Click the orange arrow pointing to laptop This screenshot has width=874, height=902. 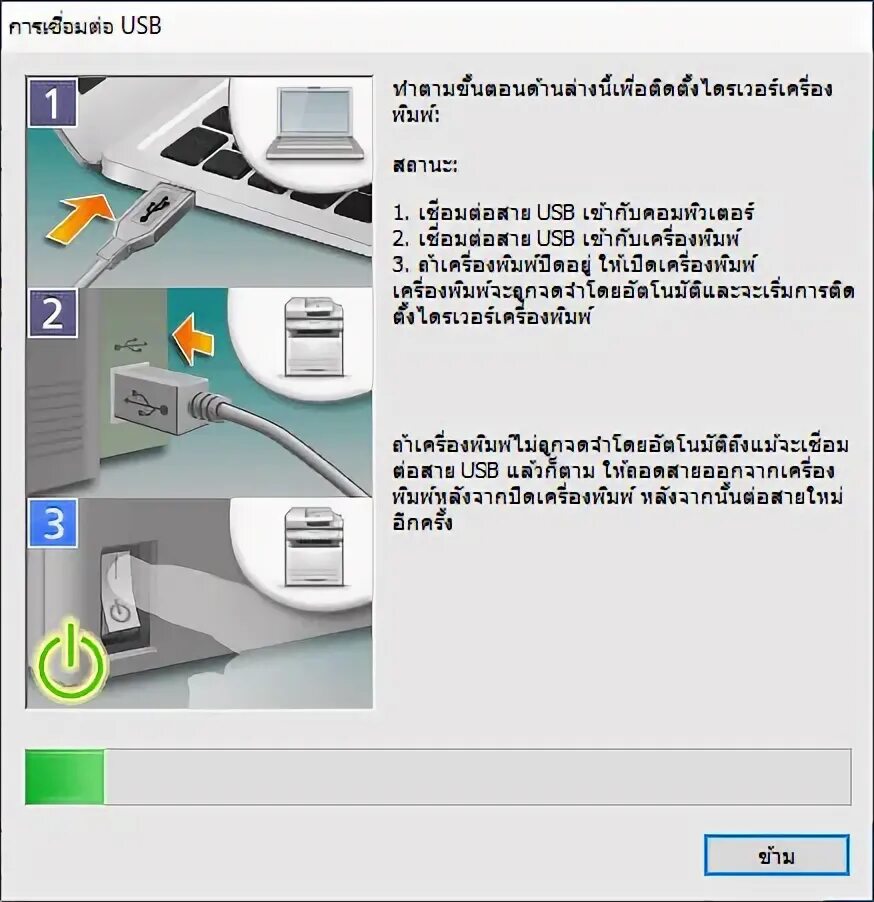pos(78,217)
